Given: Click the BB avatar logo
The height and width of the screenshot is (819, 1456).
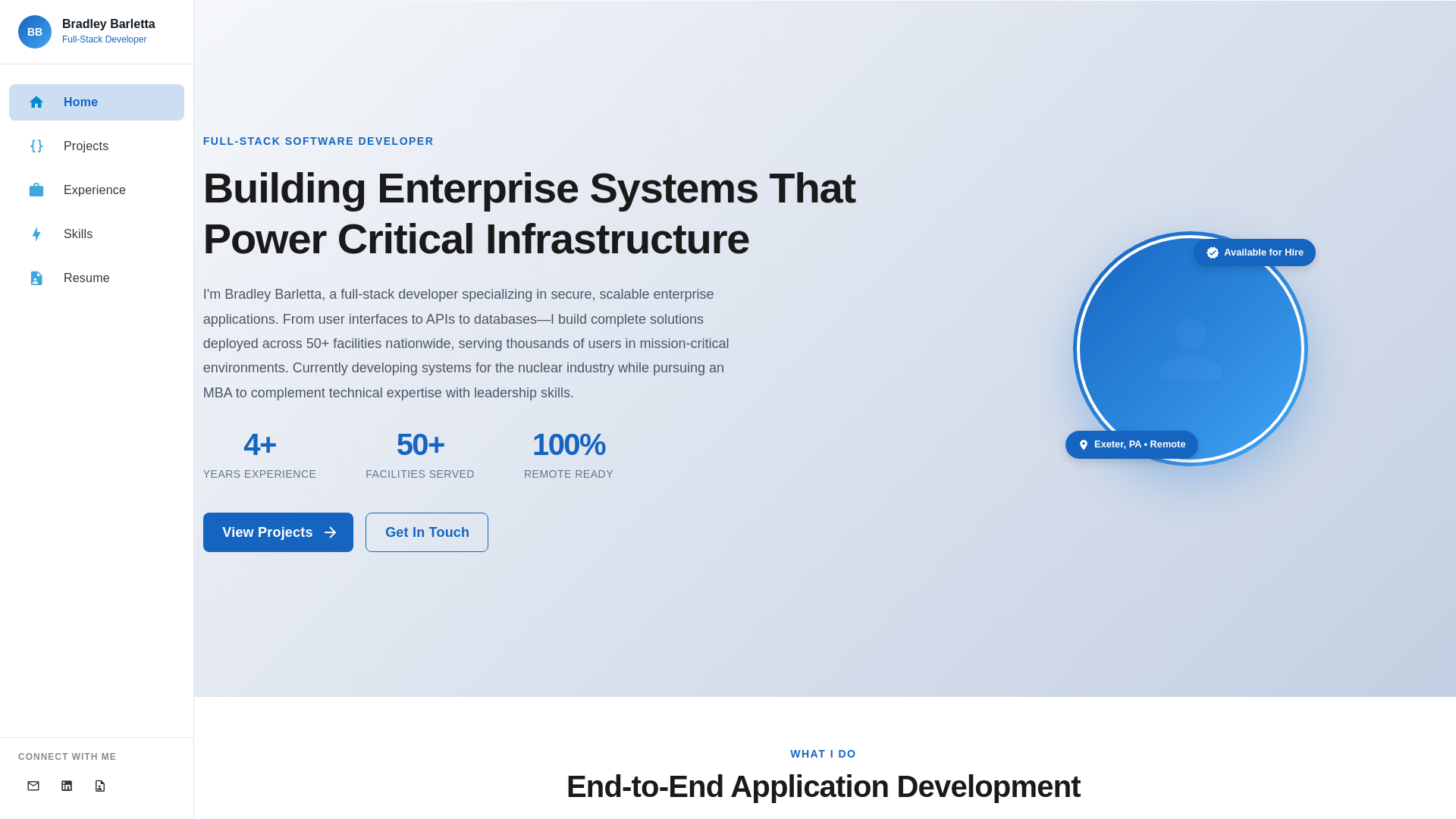Looking at the screenshot, I should pos(35,32).
